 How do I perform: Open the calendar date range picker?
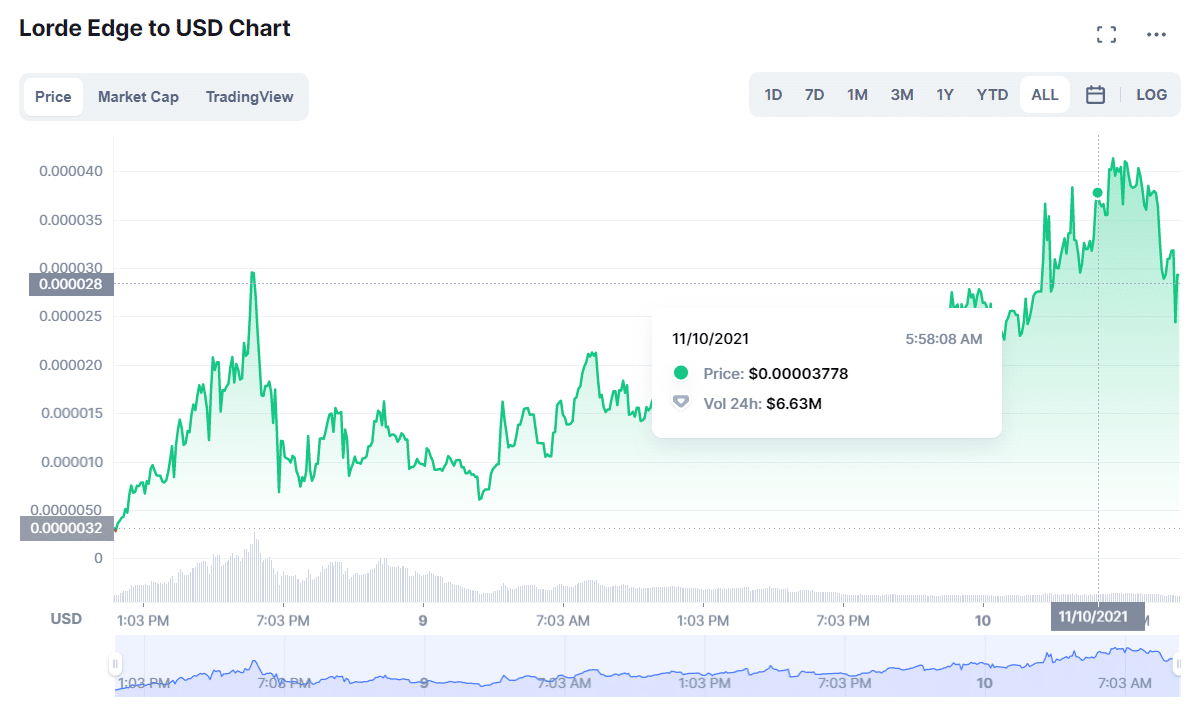(1095, 94)
